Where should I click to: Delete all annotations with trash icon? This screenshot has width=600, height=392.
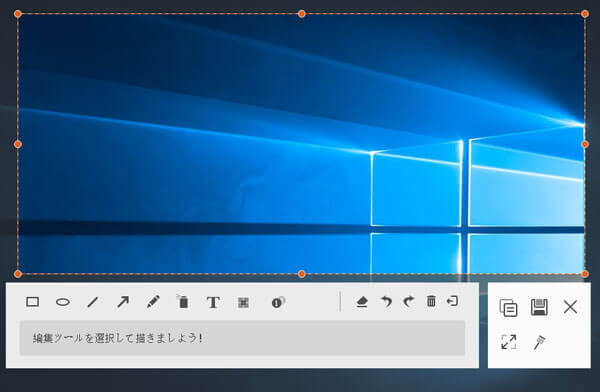click(431, 301)
